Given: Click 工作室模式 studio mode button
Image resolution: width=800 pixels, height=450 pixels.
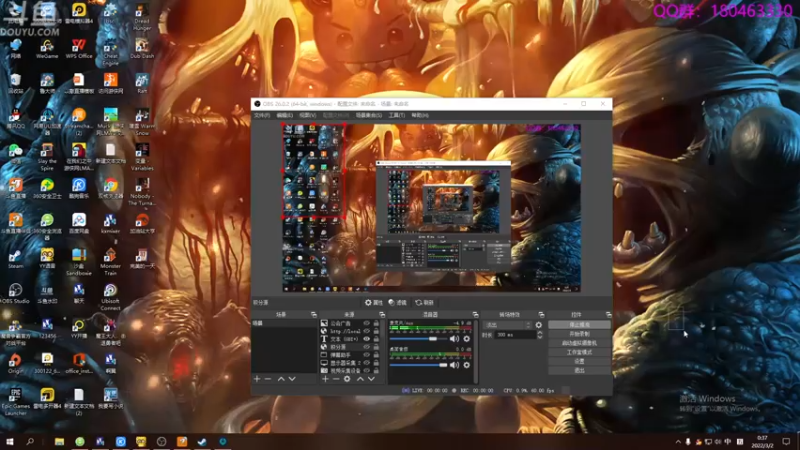Looking at the screenshot, I should tap(579, 353).
